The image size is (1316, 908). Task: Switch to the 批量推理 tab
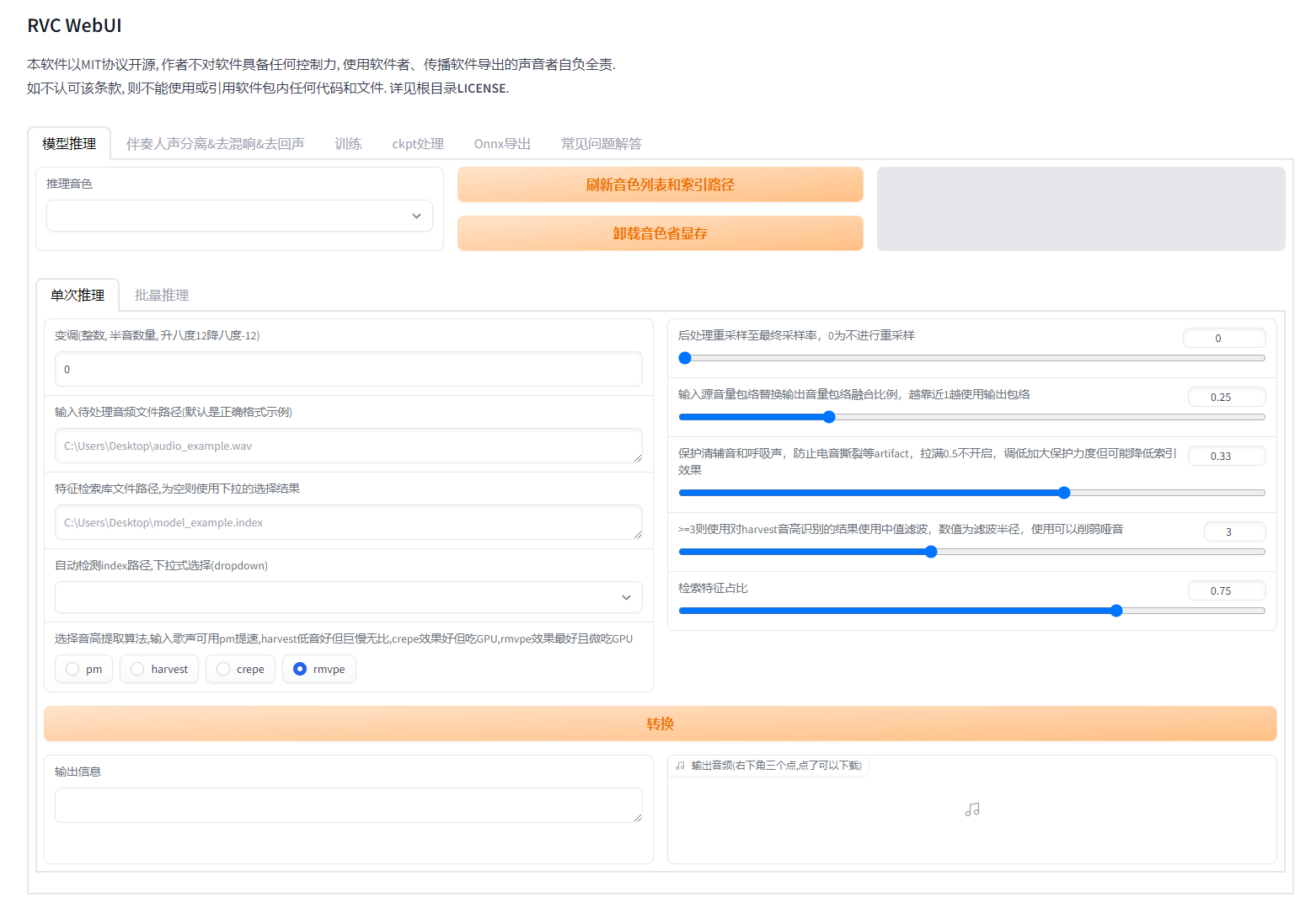[x=162, y=295]
